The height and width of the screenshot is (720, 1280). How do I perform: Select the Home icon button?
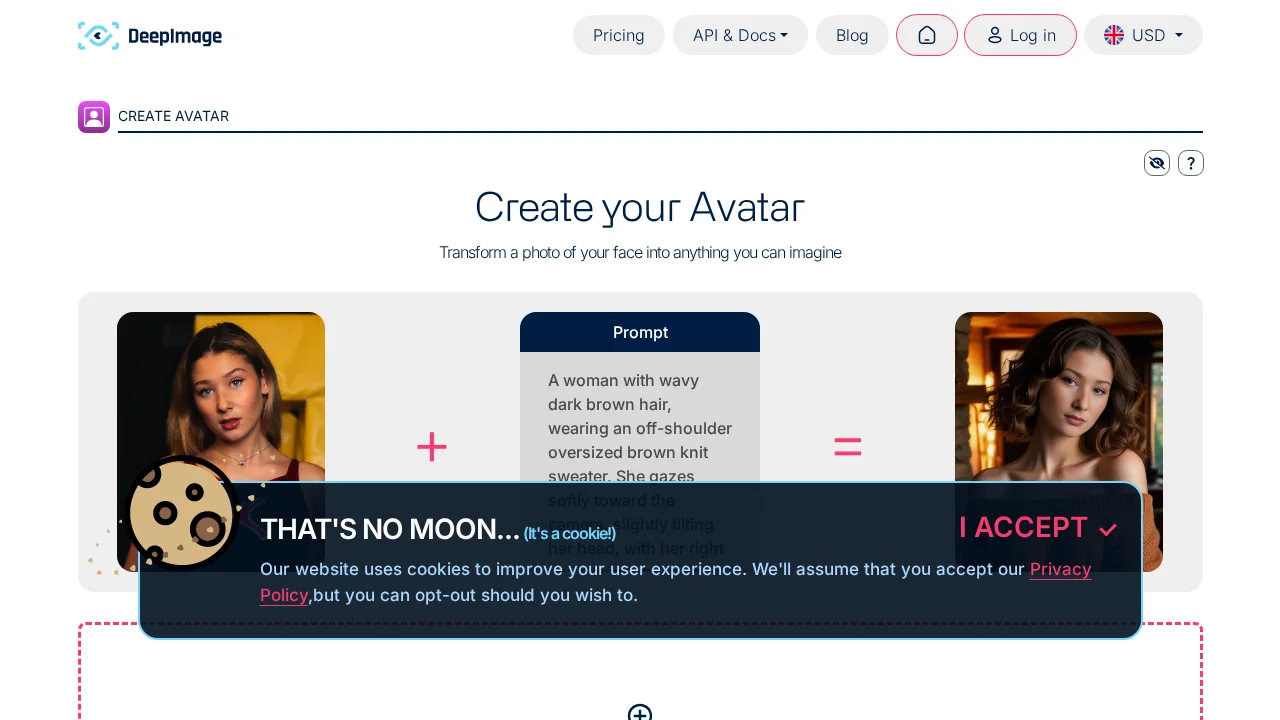[x=926, y=35]
